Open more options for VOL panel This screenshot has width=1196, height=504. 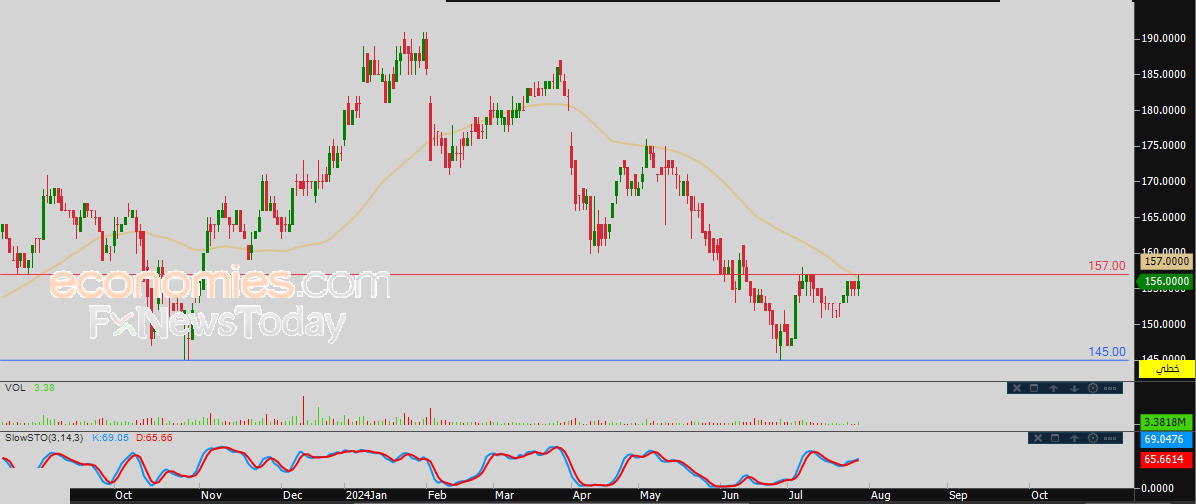(1110, 388)
